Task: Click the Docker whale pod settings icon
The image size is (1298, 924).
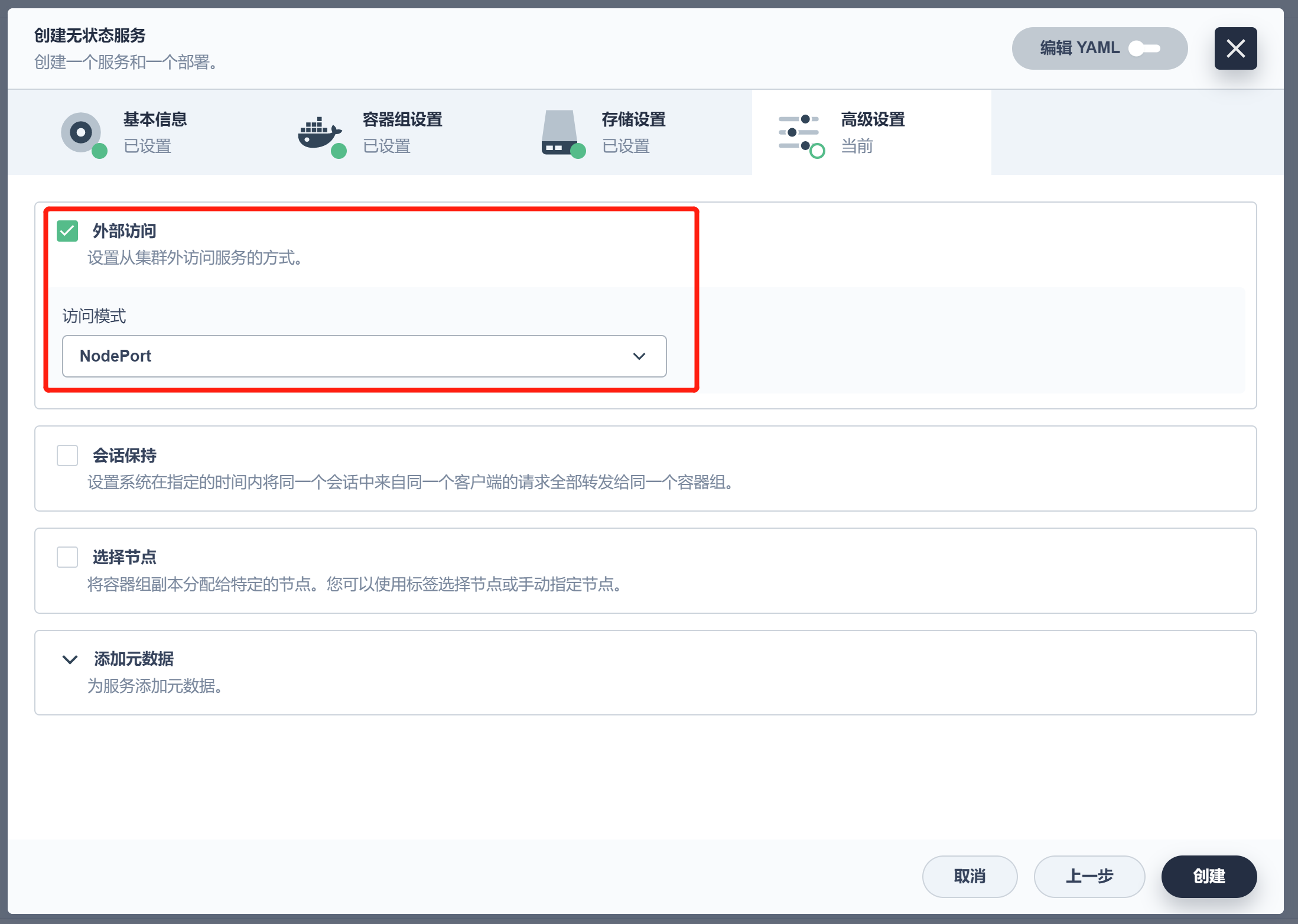Action: click(319, 132)
